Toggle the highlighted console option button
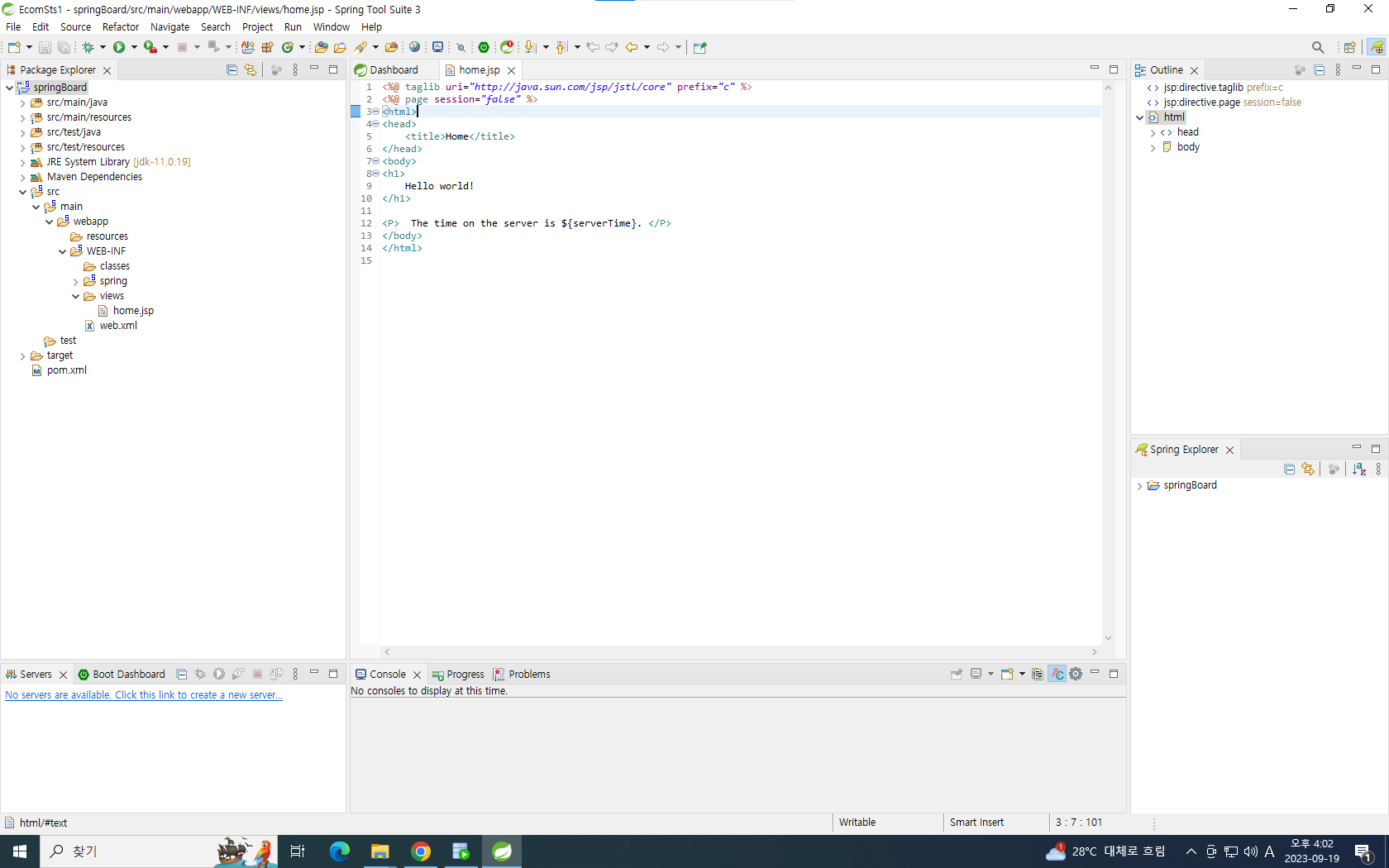Viewport: 1389px width, 868px height. 1057,674
